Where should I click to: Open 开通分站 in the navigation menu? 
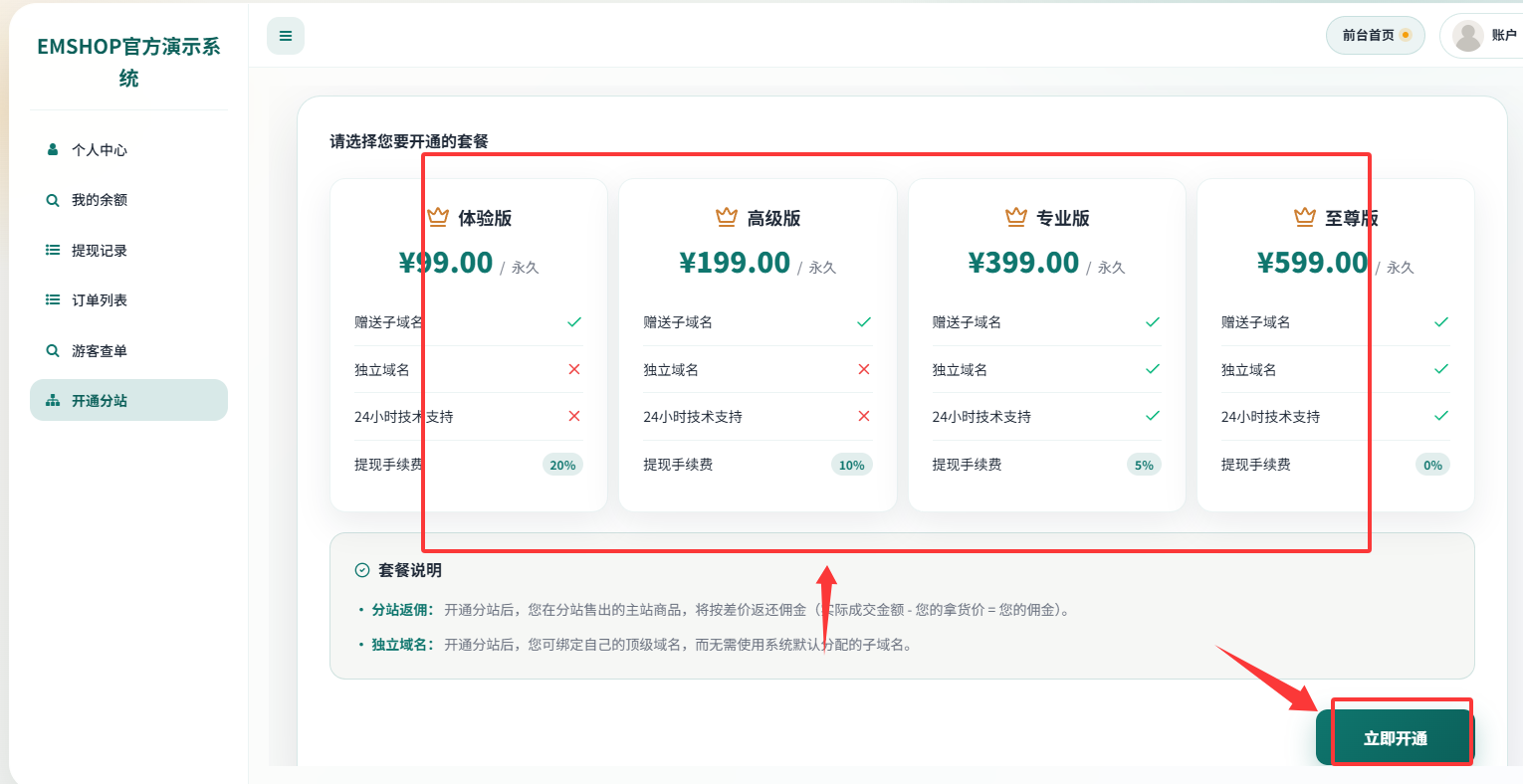pyautogui.click(x=102, y=399)
